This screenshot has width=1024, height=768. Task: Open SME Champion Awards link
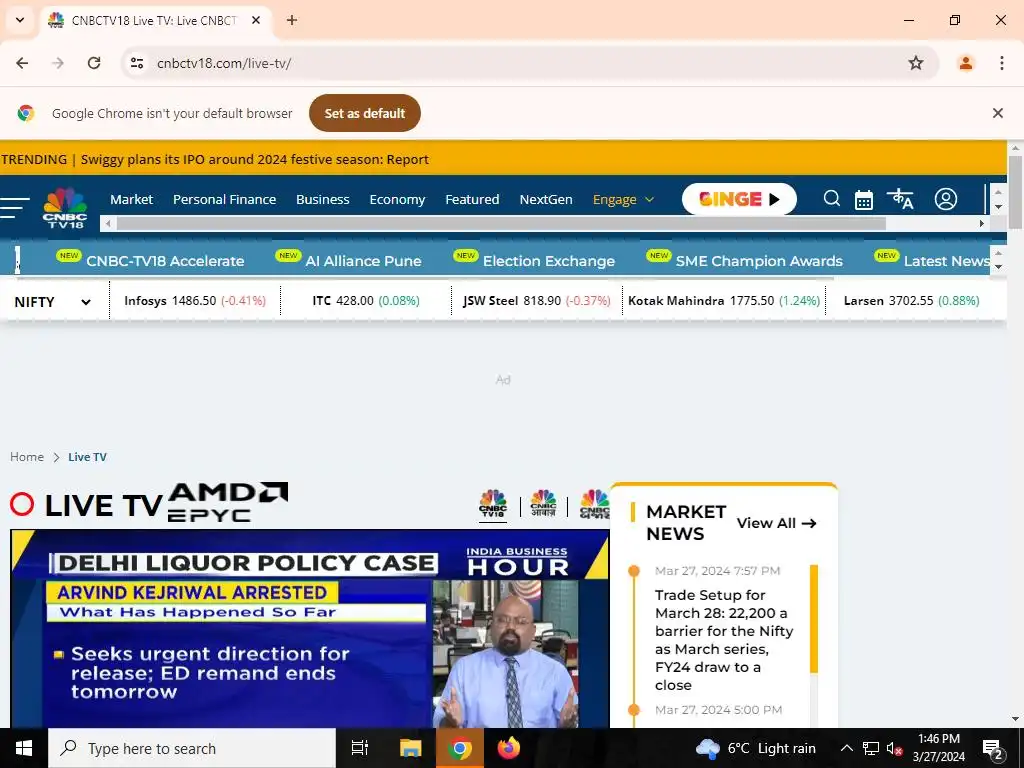click(759, 261)
